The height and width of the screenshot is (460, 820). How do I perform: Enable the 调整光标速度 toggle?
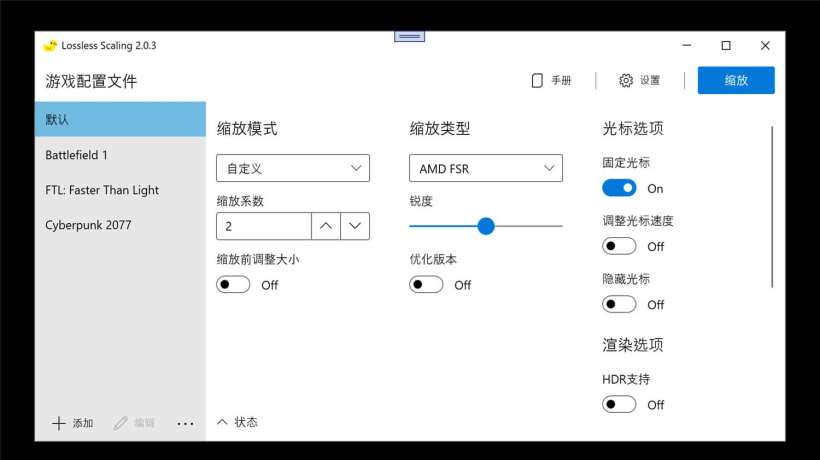click(x=619, y=246)
